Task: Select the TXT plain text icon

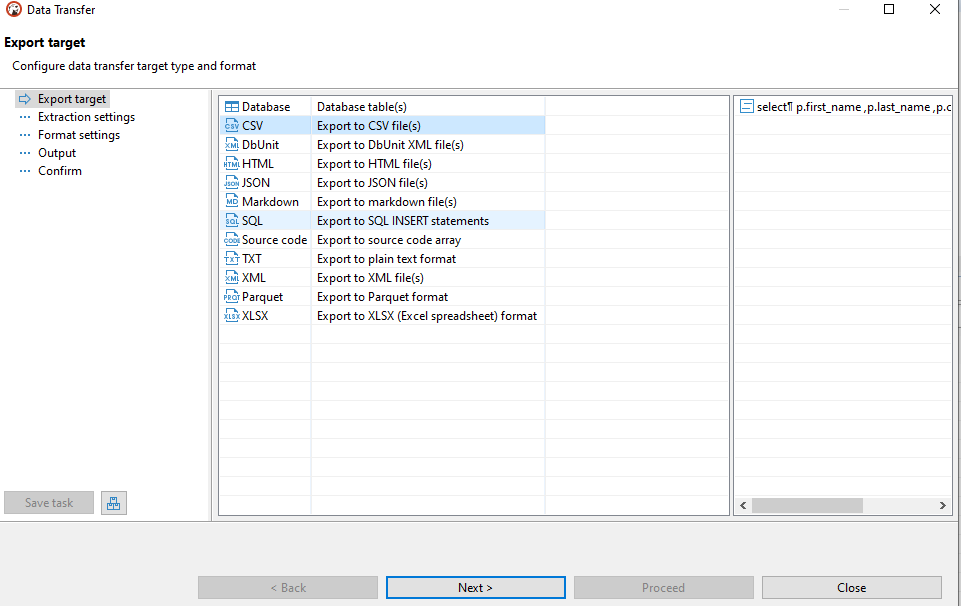Action: 231,258
